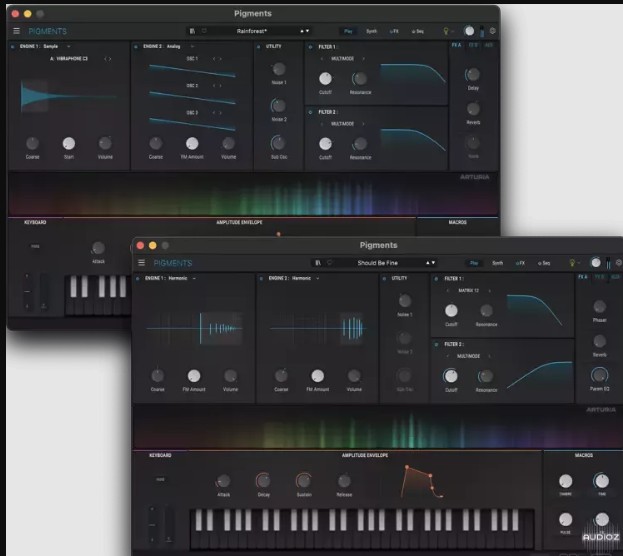
Task: Click lightbulb tips icon in Rainforest window
Action: pyautogui.click(x=446, y=31)
